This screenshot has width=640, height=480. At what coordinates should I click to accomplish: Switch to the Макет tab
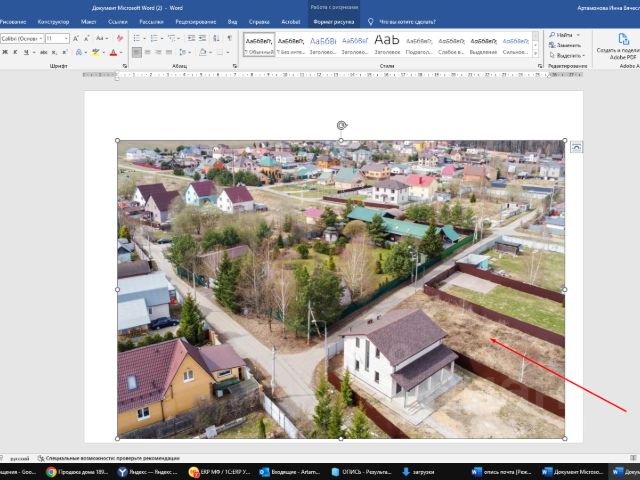click(x=89, y=21)
